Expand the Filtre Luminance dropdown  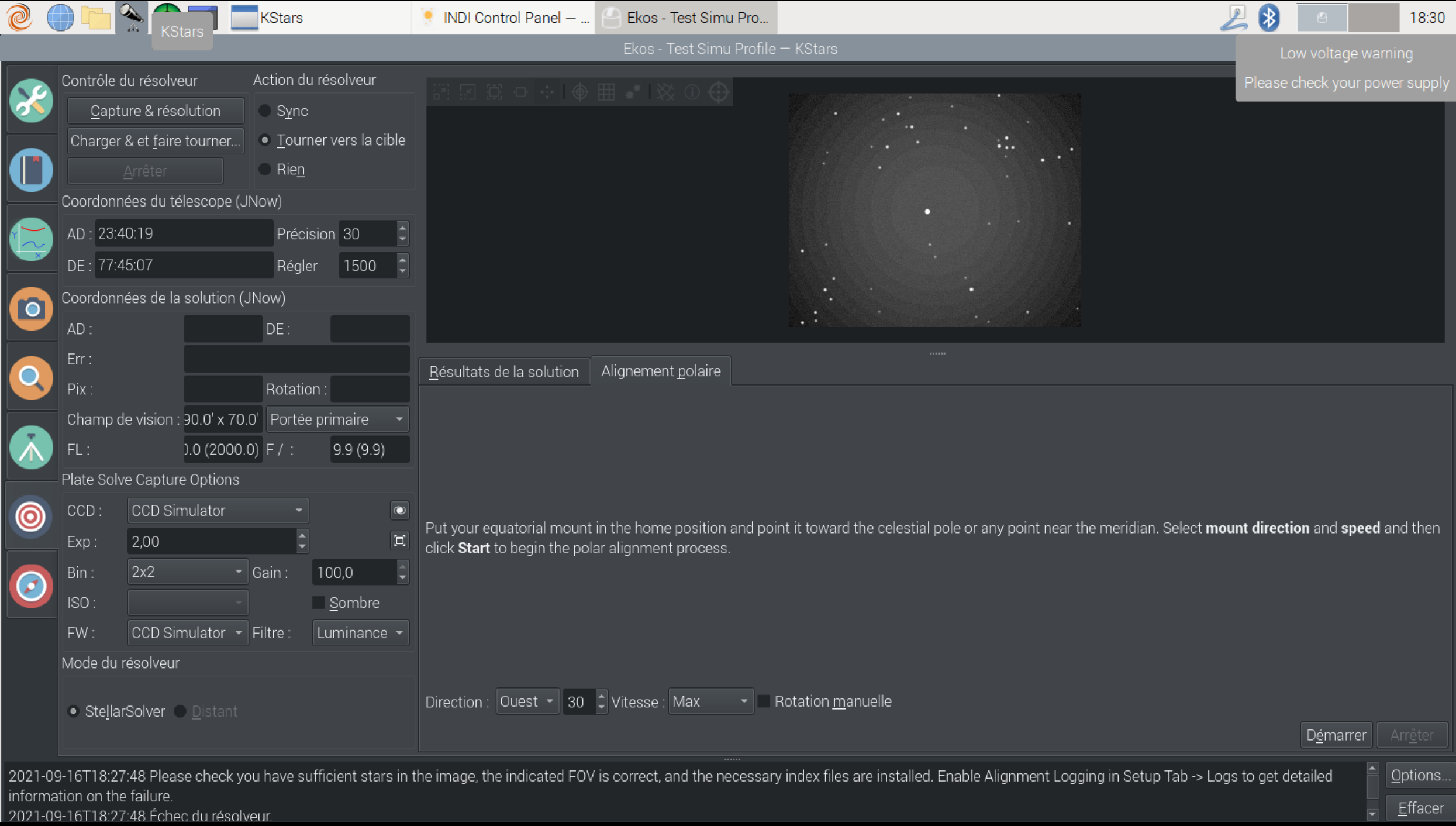(x=360, y=633)
